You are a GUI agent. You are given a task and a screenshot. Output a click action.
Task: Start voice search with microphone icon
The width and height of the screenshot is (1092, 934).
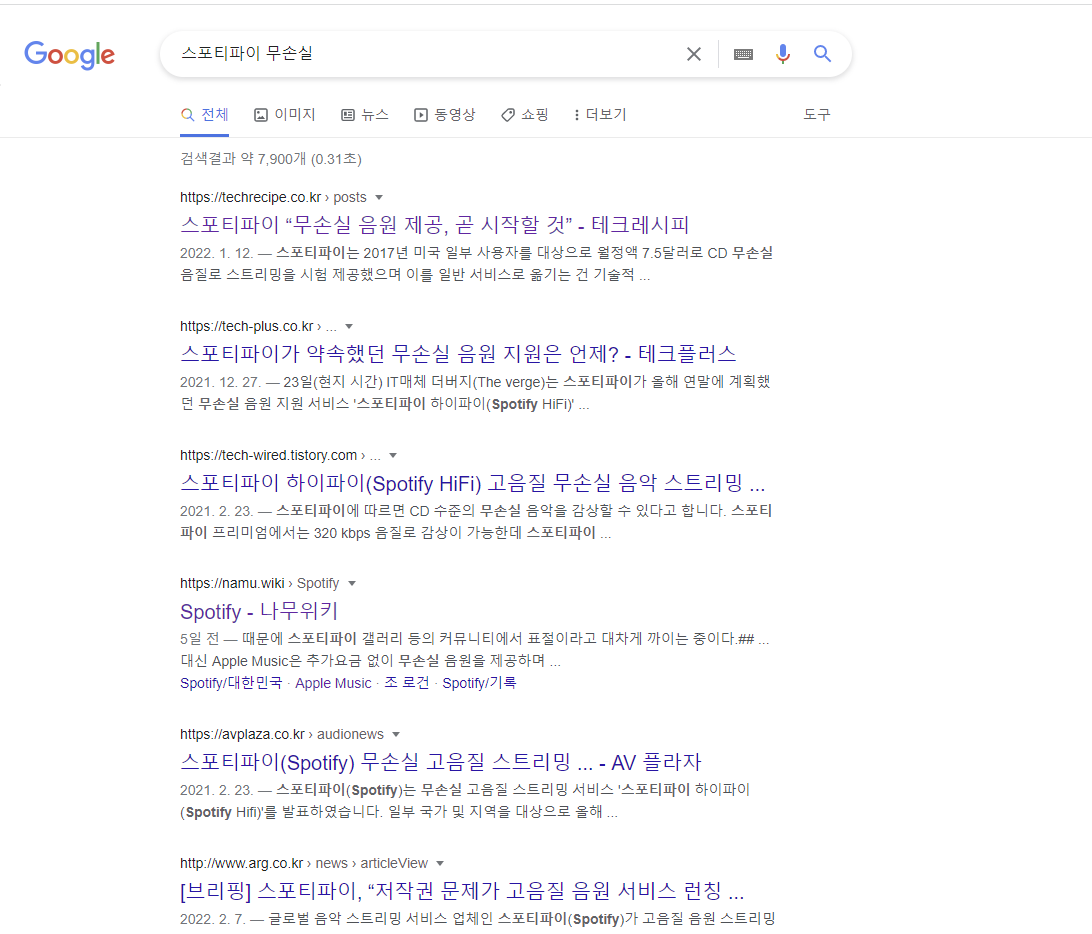coord(783,54)
